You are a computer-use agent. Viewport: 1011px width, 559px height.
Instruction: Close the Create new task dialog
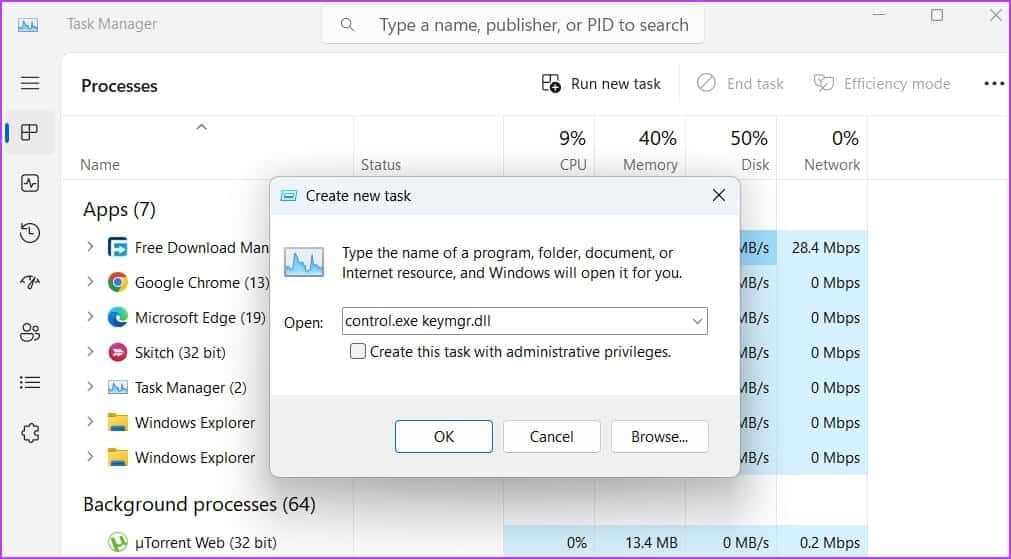(x=719, y=195)
